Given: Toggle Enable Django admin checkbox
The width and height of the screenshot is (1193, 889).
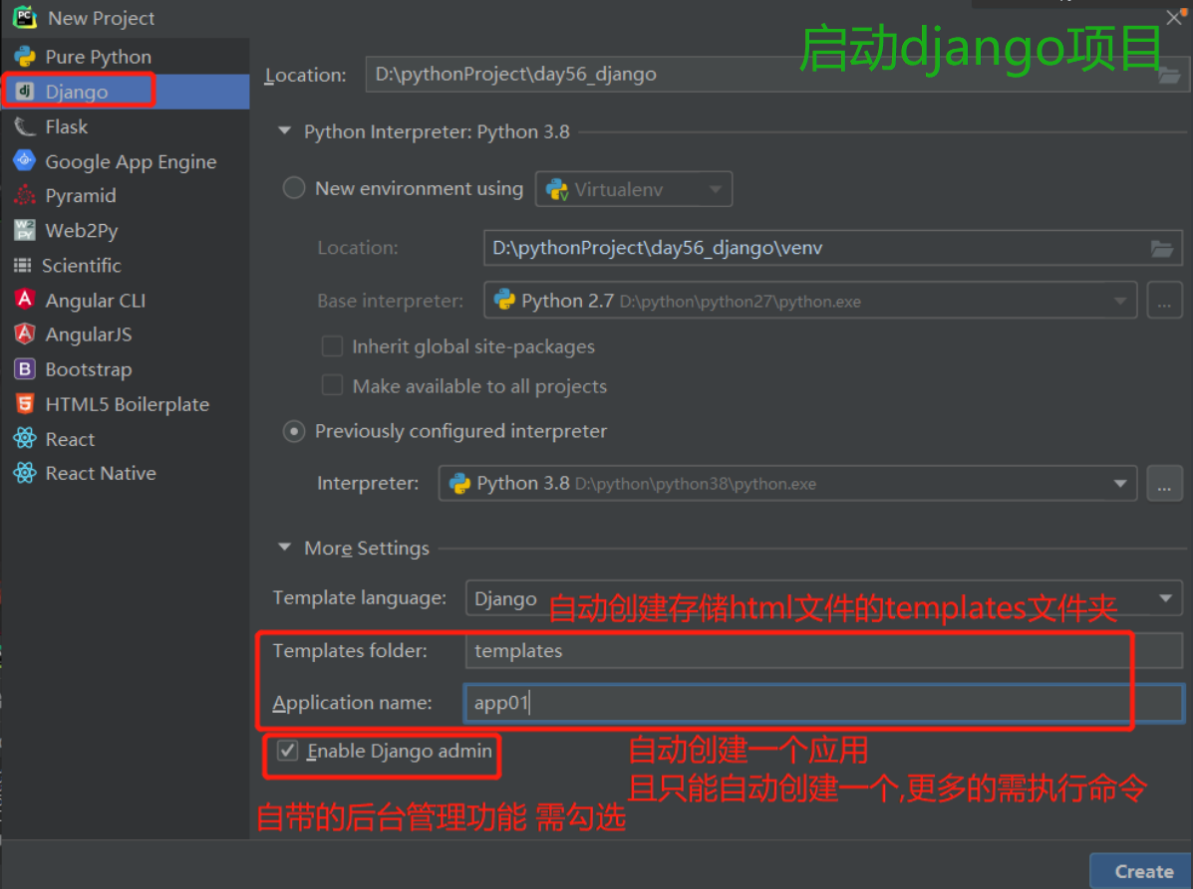Looking at the screenshot, I should pyautogui.click(x=288, y=751).
